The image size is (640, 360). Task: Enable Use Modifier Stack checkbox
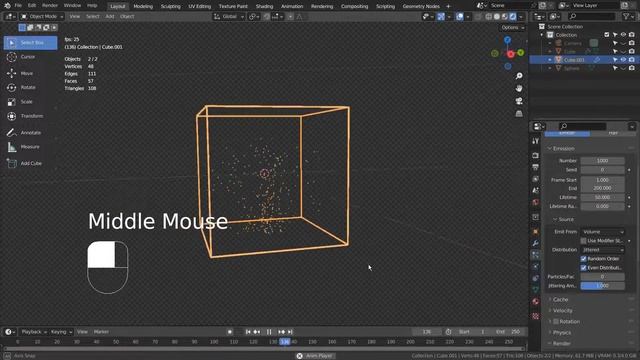[583, 241]
